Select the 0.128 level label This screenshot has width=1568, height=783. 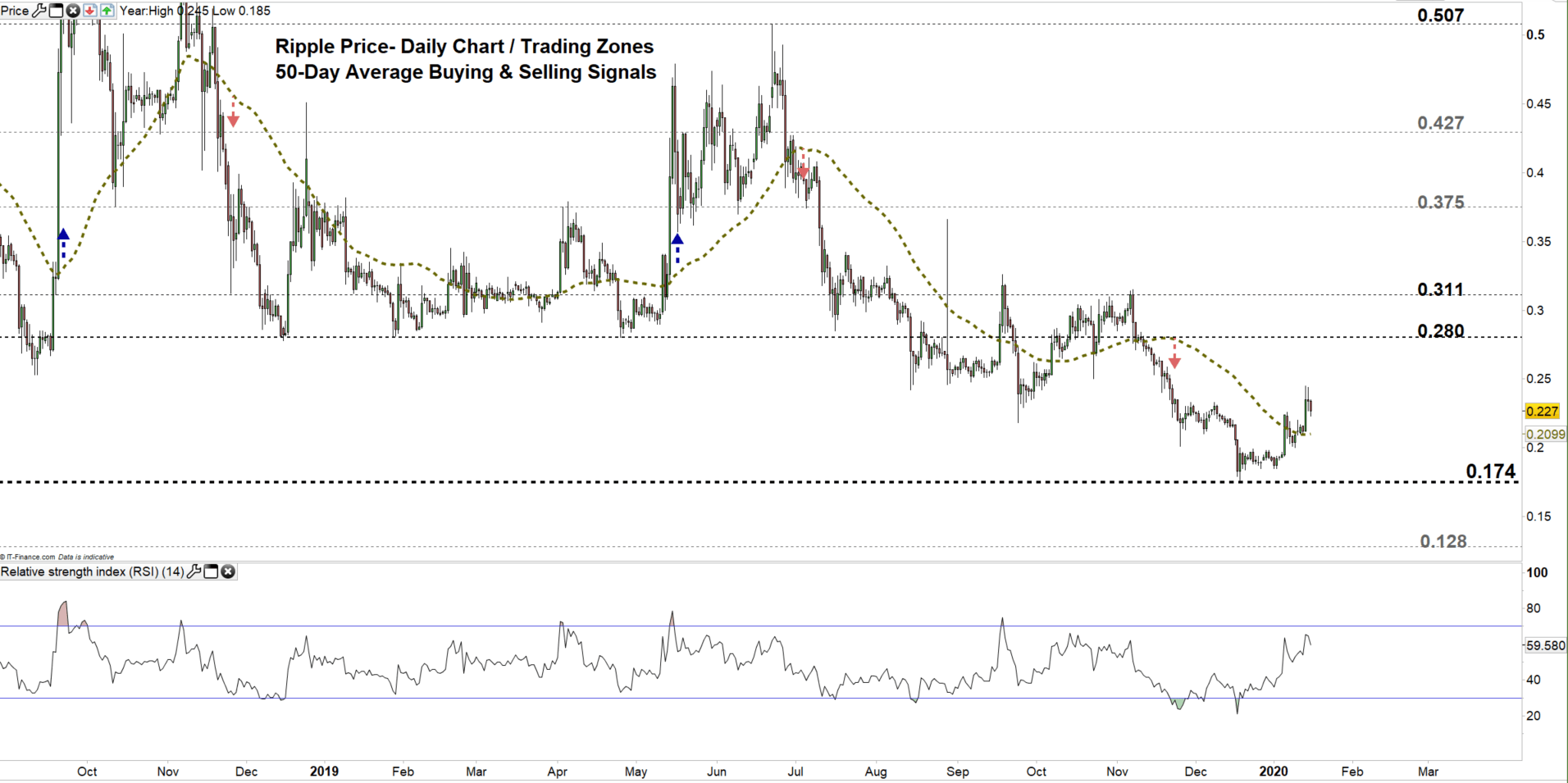[x=1443, y=541]
